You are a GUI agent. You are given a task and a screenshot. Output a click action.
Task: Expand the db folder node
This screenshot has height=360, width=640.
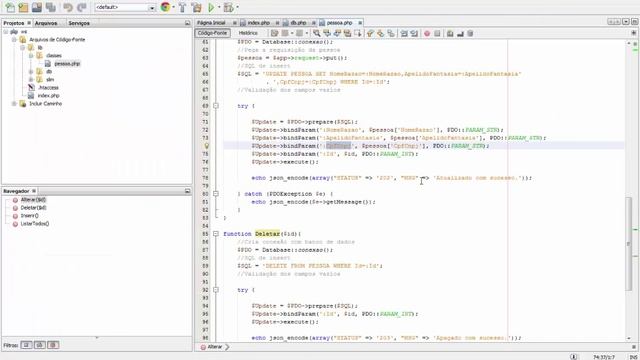click(31, 71)
